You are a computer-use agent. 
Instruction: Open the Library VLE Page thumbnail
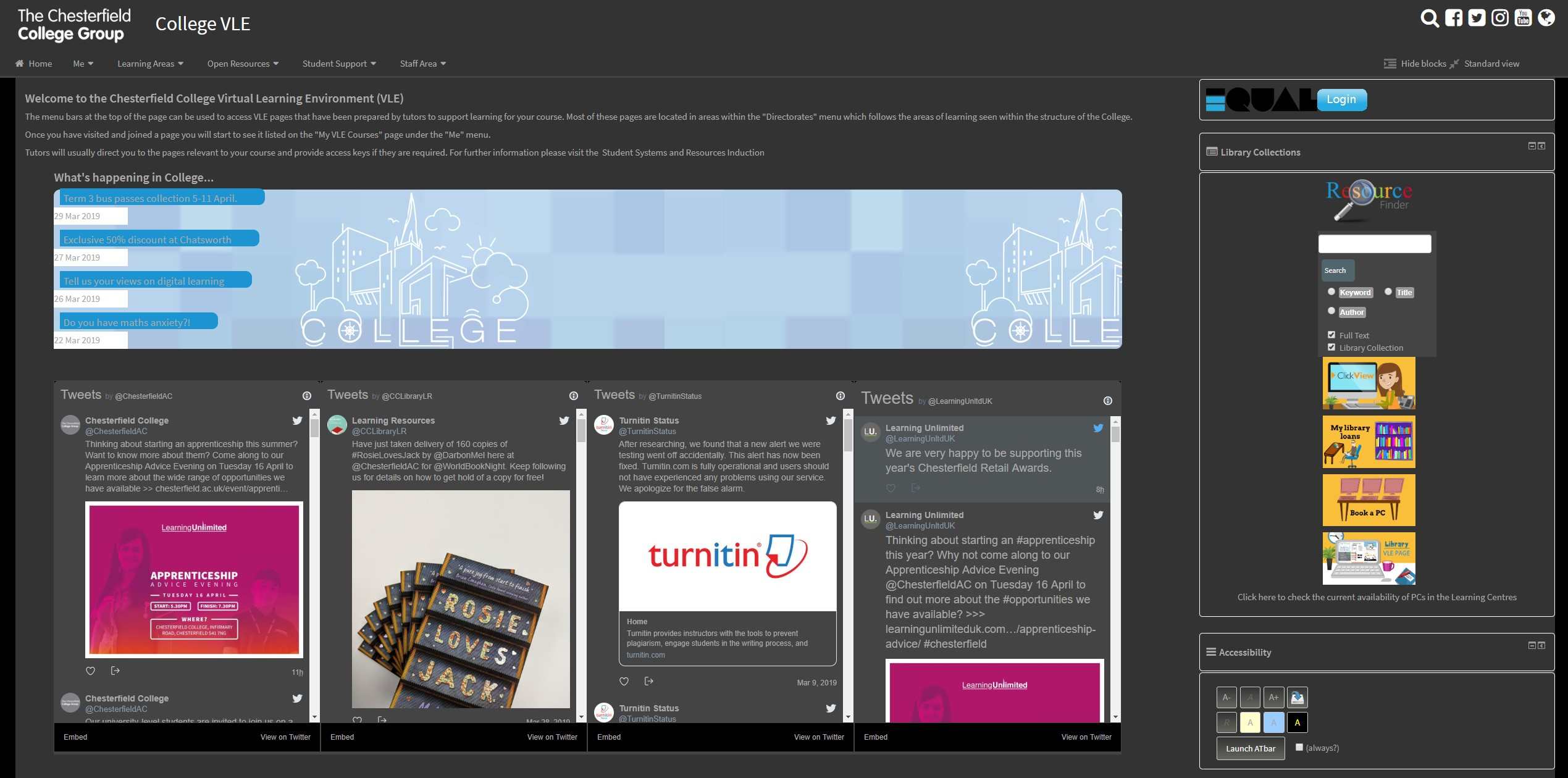tap(1369, 558)
